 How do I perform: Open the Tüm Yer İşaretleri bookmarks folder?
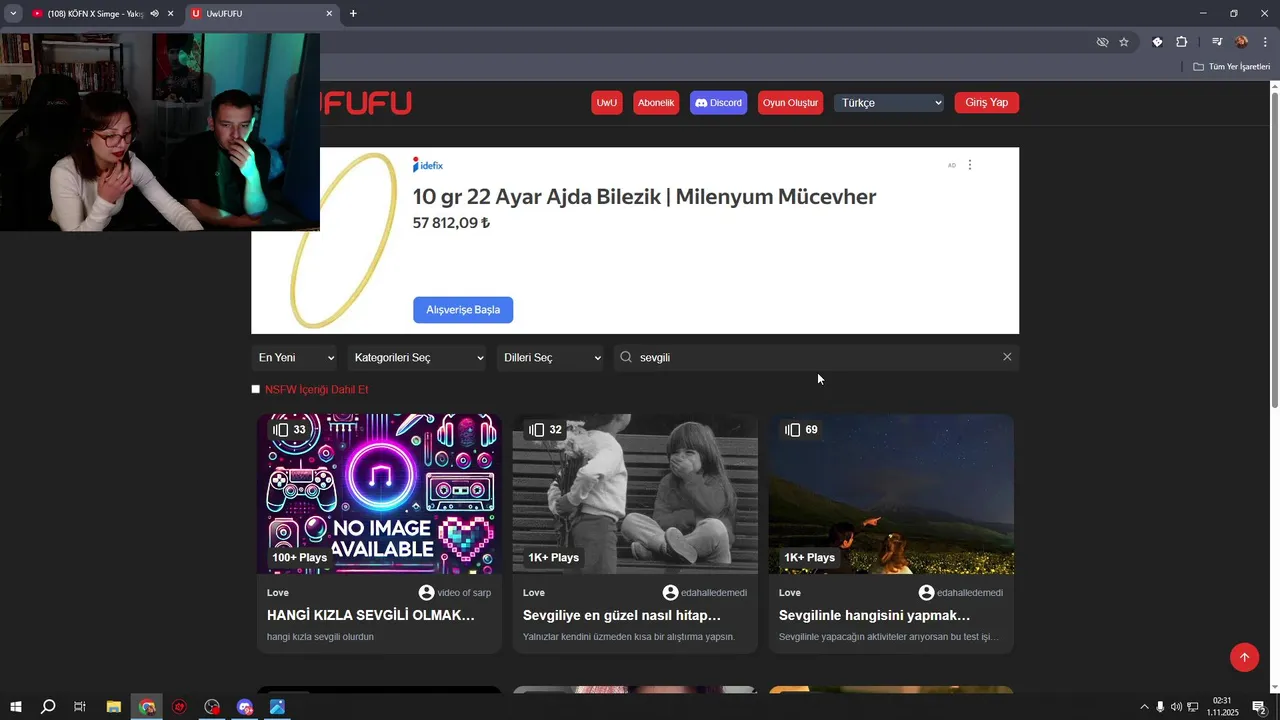(x=1232, y=67)
